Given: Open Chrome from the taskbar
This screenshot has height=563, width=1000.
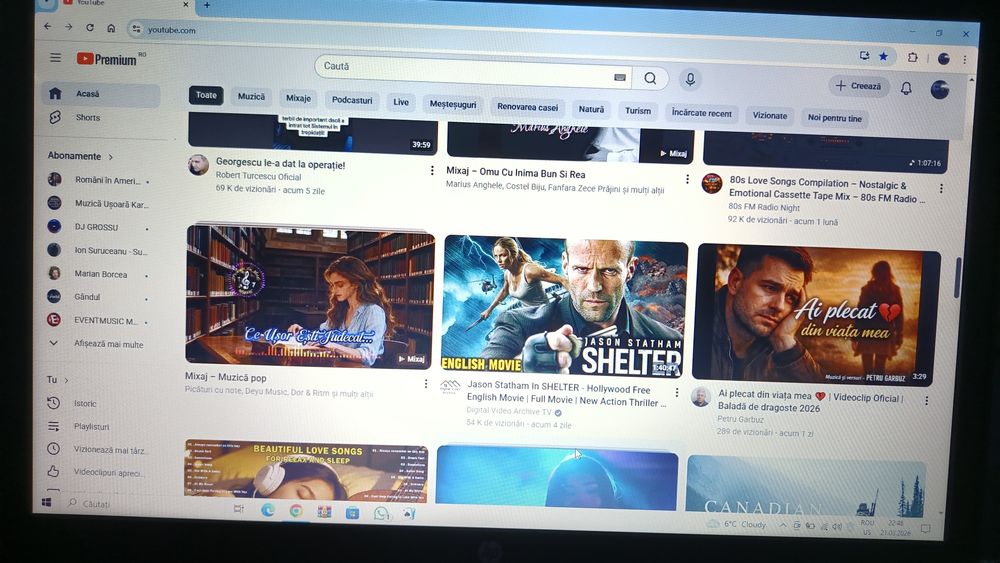Looking at the screenshot, I should pos(296,511).
